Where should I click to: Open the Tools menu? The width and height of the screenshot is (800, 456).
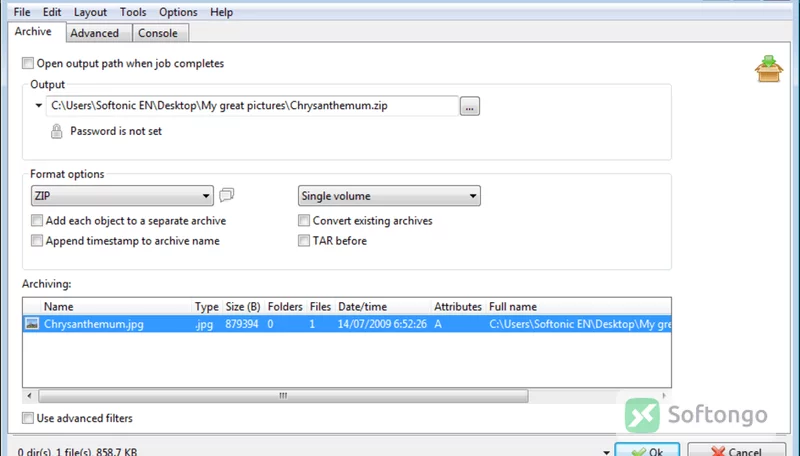point(133,12)
